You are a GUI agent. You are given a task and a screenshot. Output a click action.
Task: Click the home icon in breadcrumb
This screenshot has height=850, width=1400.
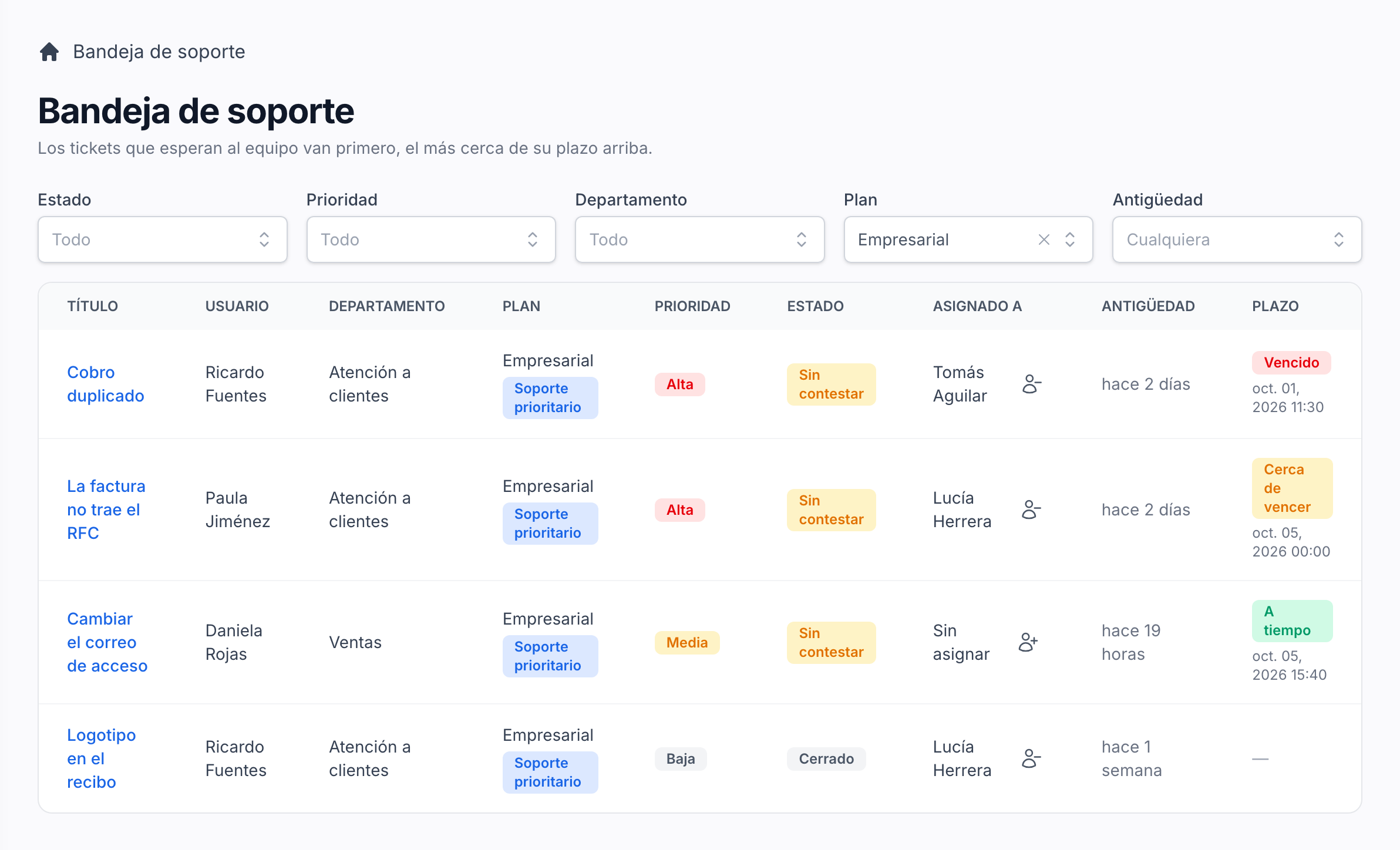(49, 52)
